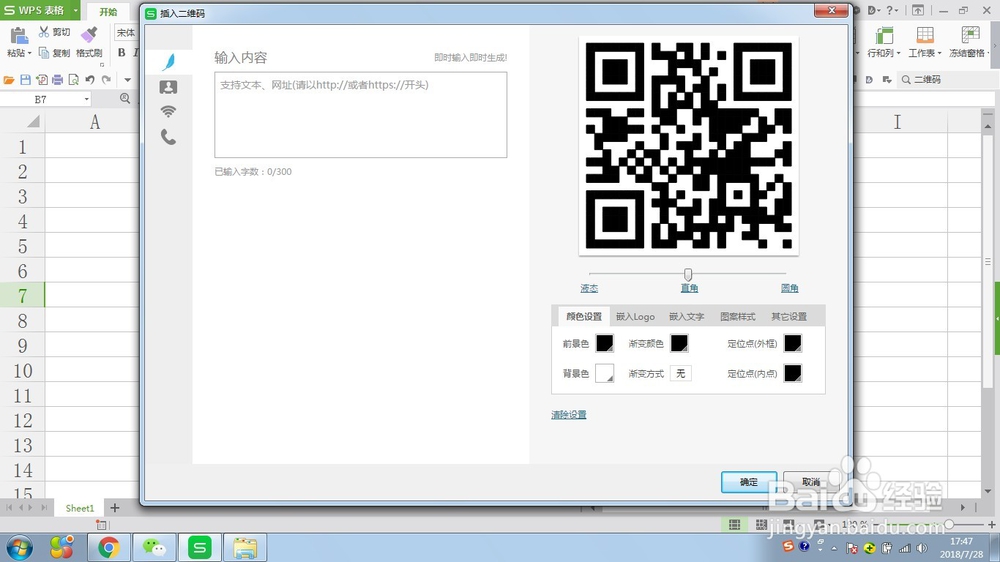Open the 粘贴 paste dropdown arrow
The height and width of the screenshot is (562, 1000).
(x=29, y=53)
